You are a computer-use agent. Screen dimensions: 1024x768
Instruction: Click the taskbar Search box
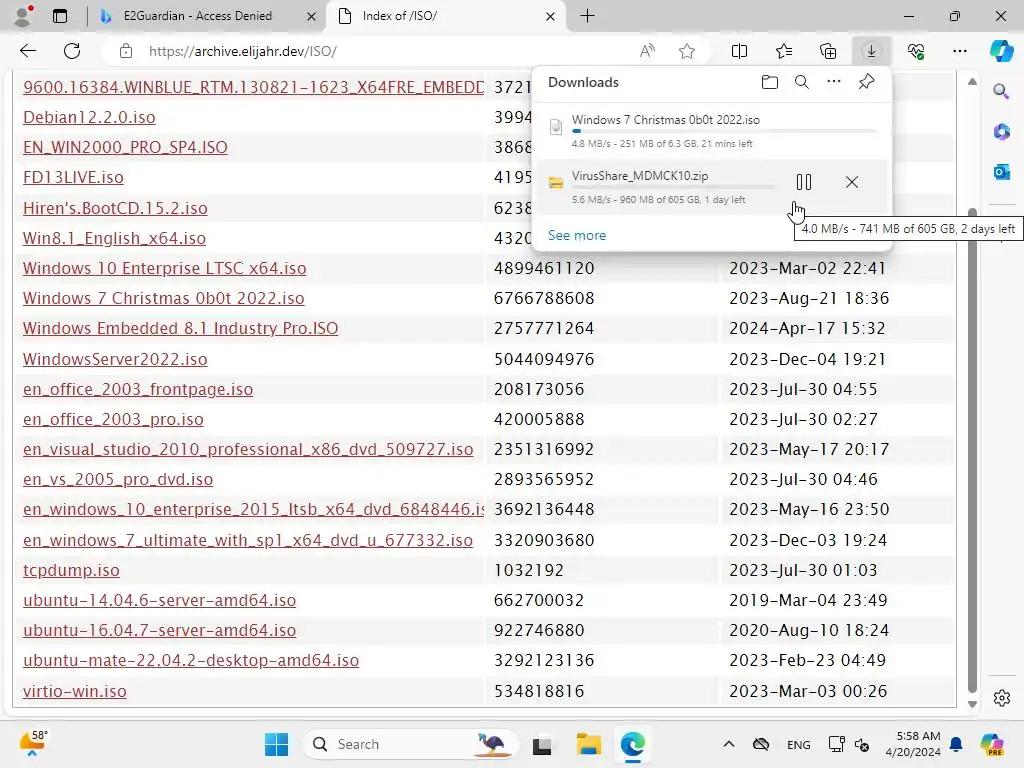coord(410,744)
